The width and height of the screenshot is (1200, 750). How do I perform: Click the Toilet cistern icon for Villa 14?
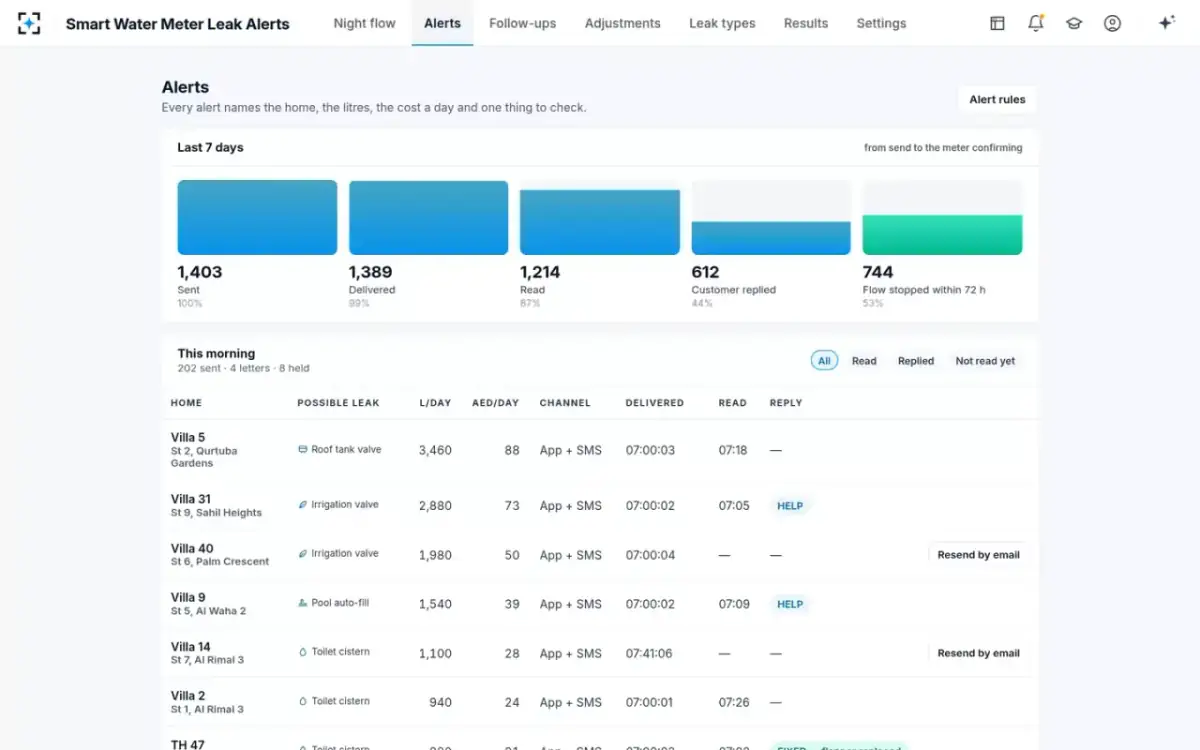(x=303, y=652)
